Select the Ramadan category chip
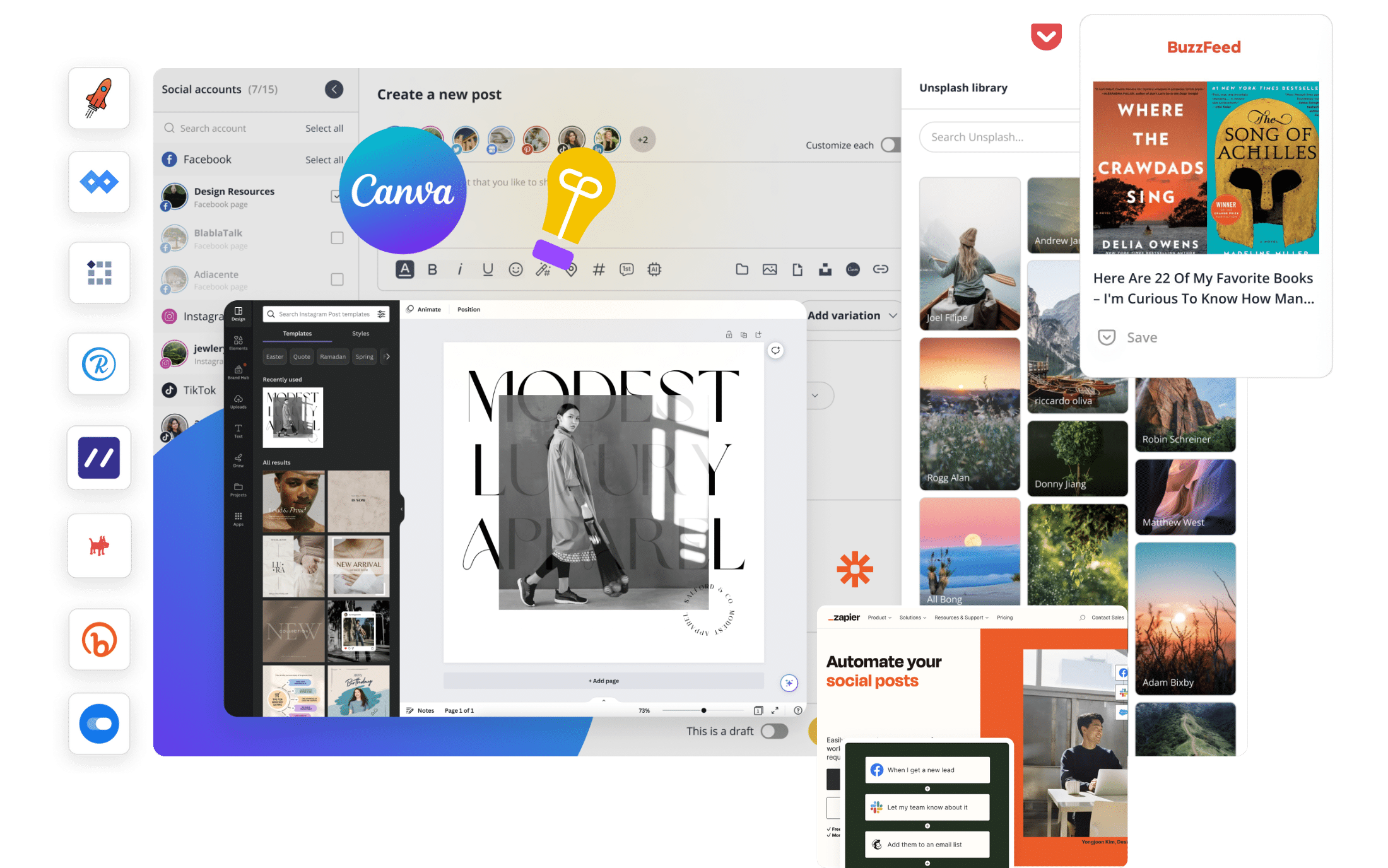The image size is (1388, 868). [x=332, y=356]
